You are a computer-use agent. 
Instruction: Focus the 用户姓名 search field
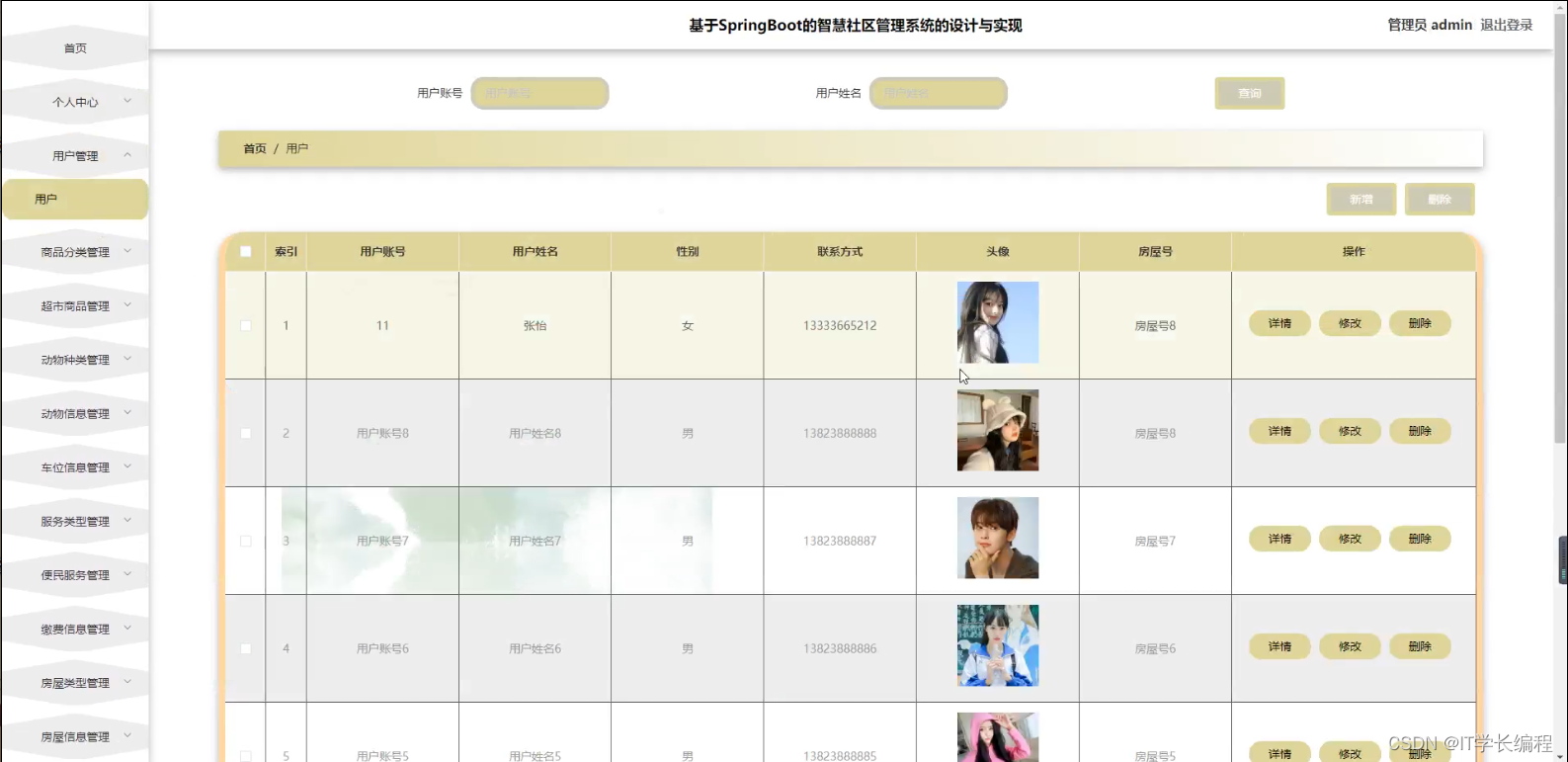[939, 93]
